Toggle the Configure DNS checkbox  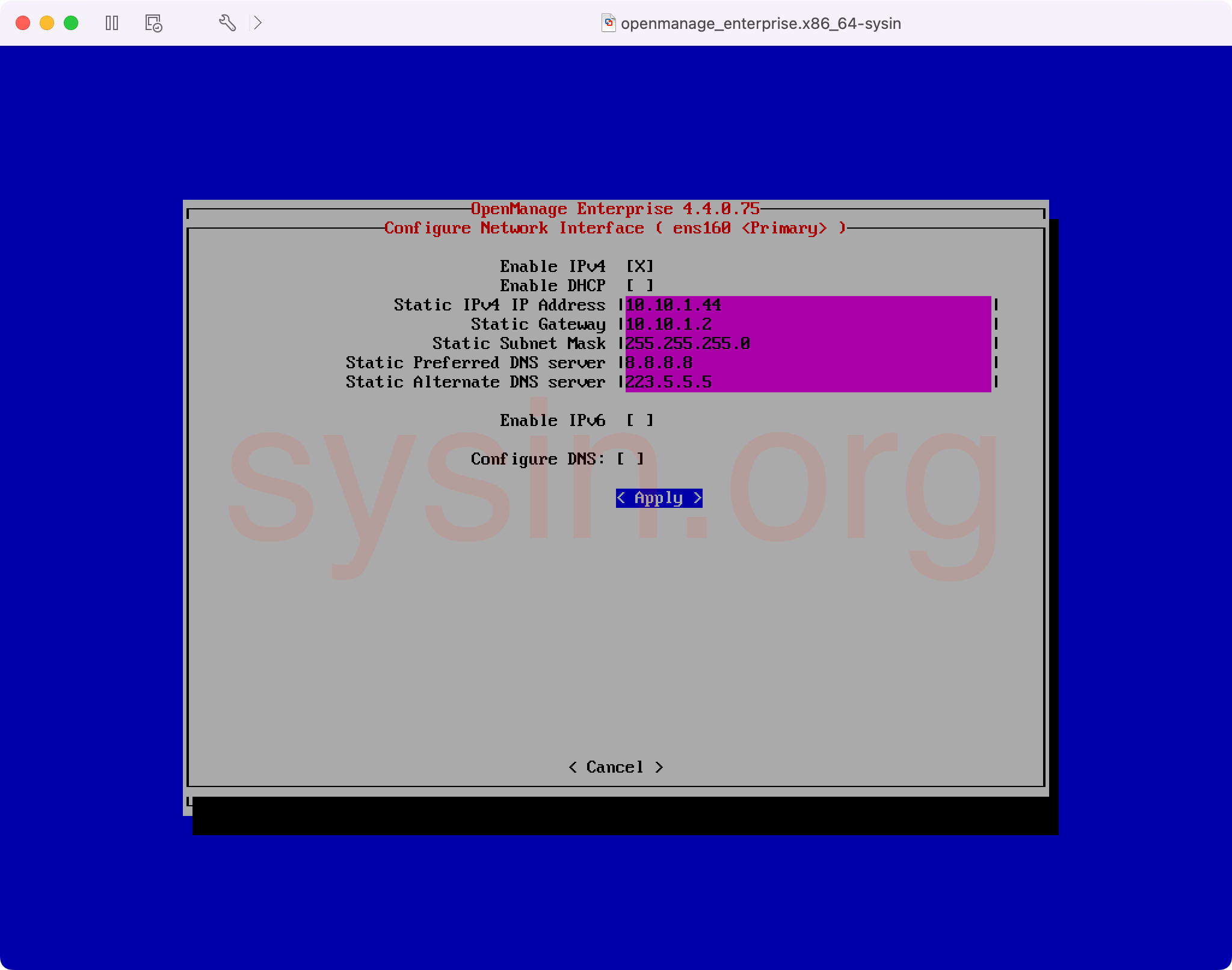(630, 459)
